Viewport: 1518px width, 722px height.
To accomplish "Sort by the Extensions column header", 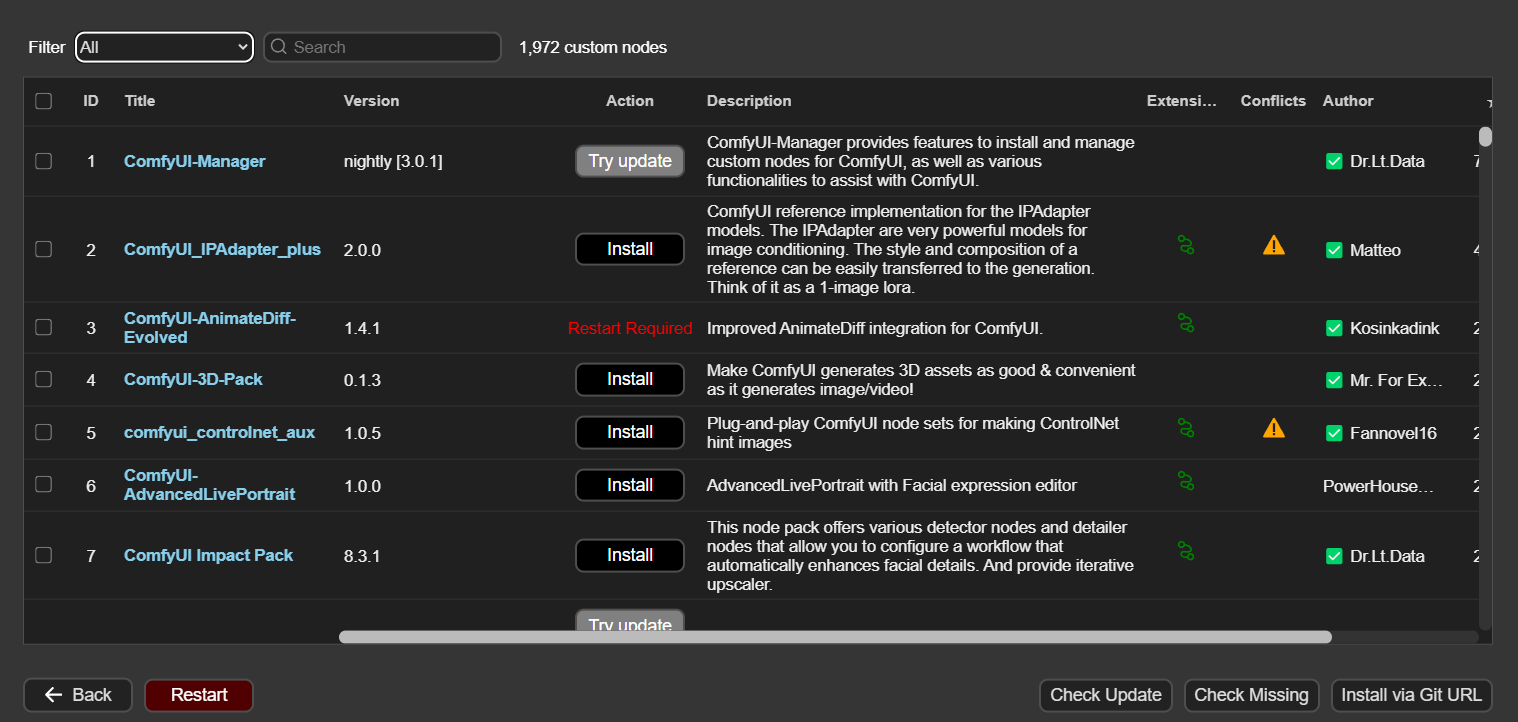I will pos(1183,101).
